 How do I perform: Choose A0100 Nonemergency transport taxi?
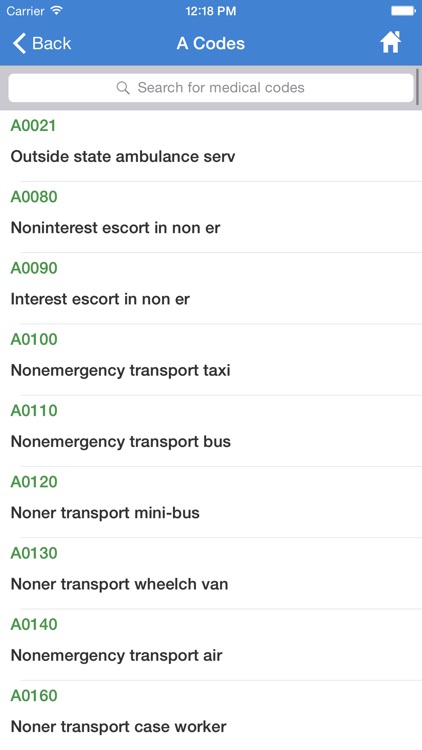(211, 360)
